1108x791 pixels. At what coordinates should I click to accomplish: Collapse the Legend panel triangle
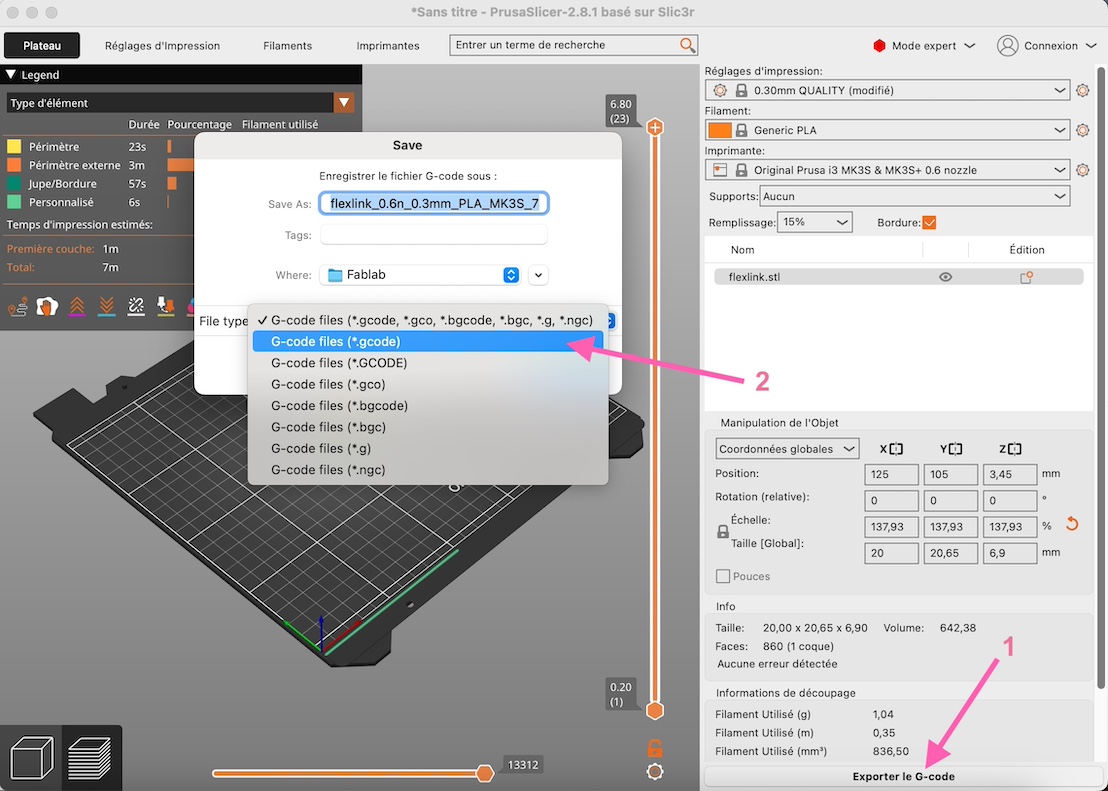click(11, 74)
